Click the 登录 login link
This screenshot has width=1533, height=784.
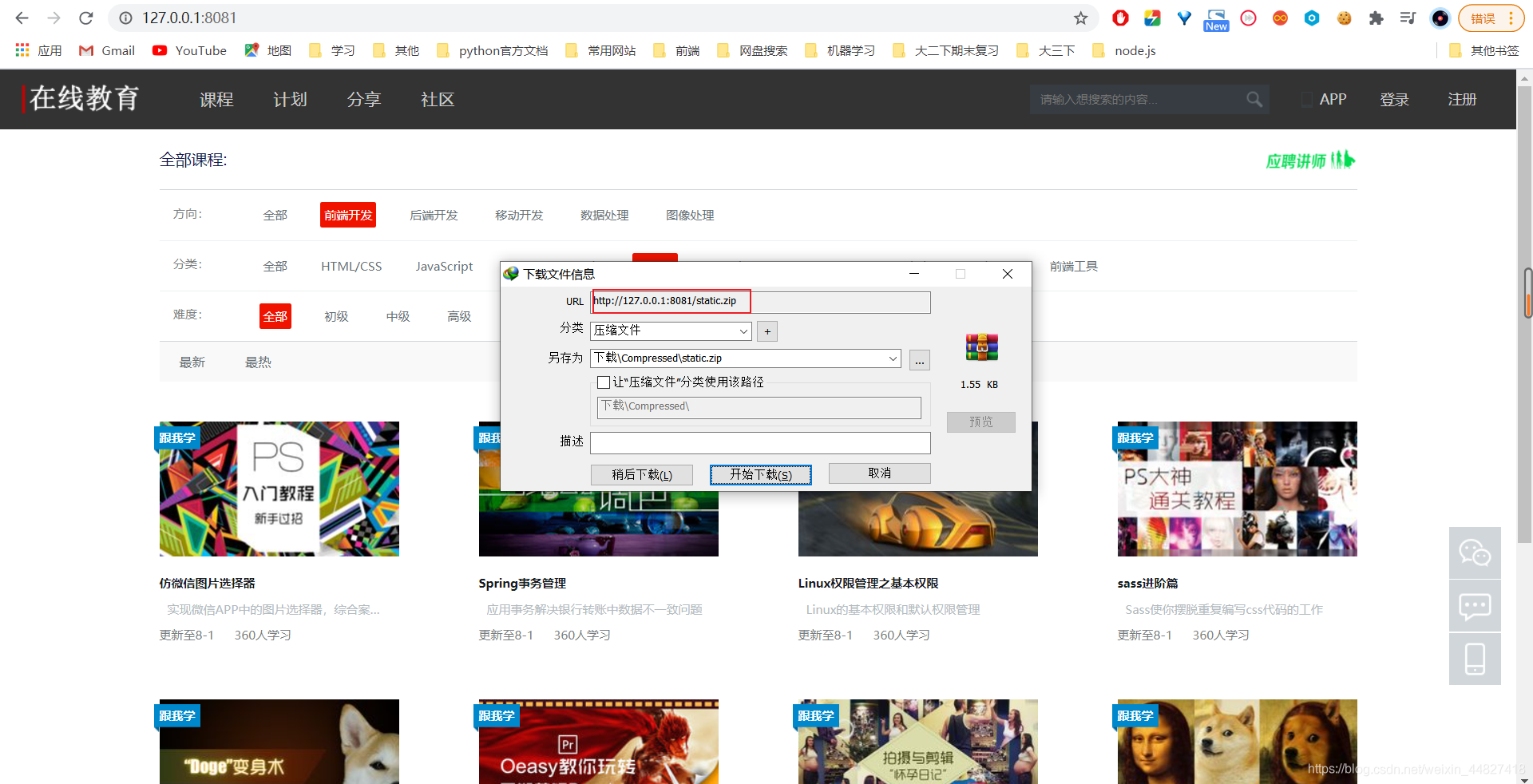point(1394,99)
